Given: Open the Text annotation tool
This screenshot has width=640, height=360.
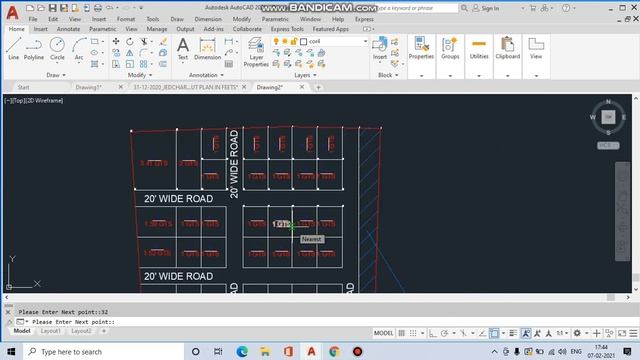Looking at the screenshot, I should [x=183, y=49].
